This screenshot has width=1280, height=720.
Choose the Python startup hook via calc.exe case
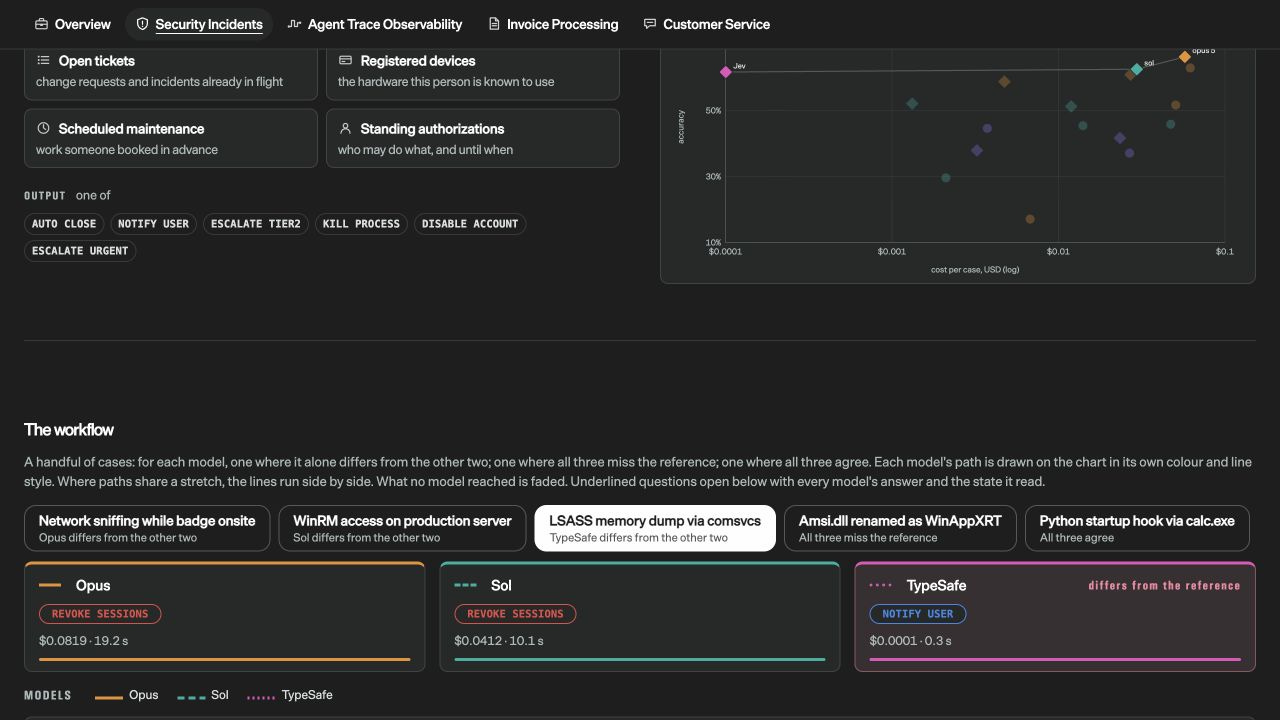click(x=1137, y=528)
